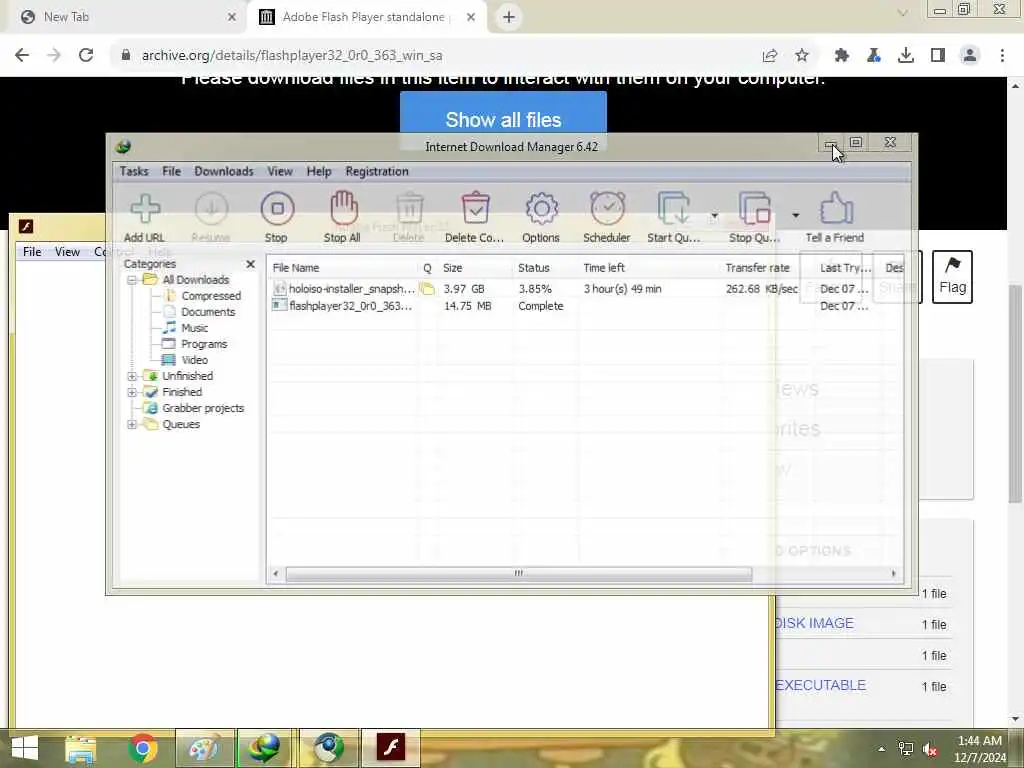Collapse the All Downloads tree node
The width and height of the screenshot is (1024, 768).
click(x=132, y=280)
